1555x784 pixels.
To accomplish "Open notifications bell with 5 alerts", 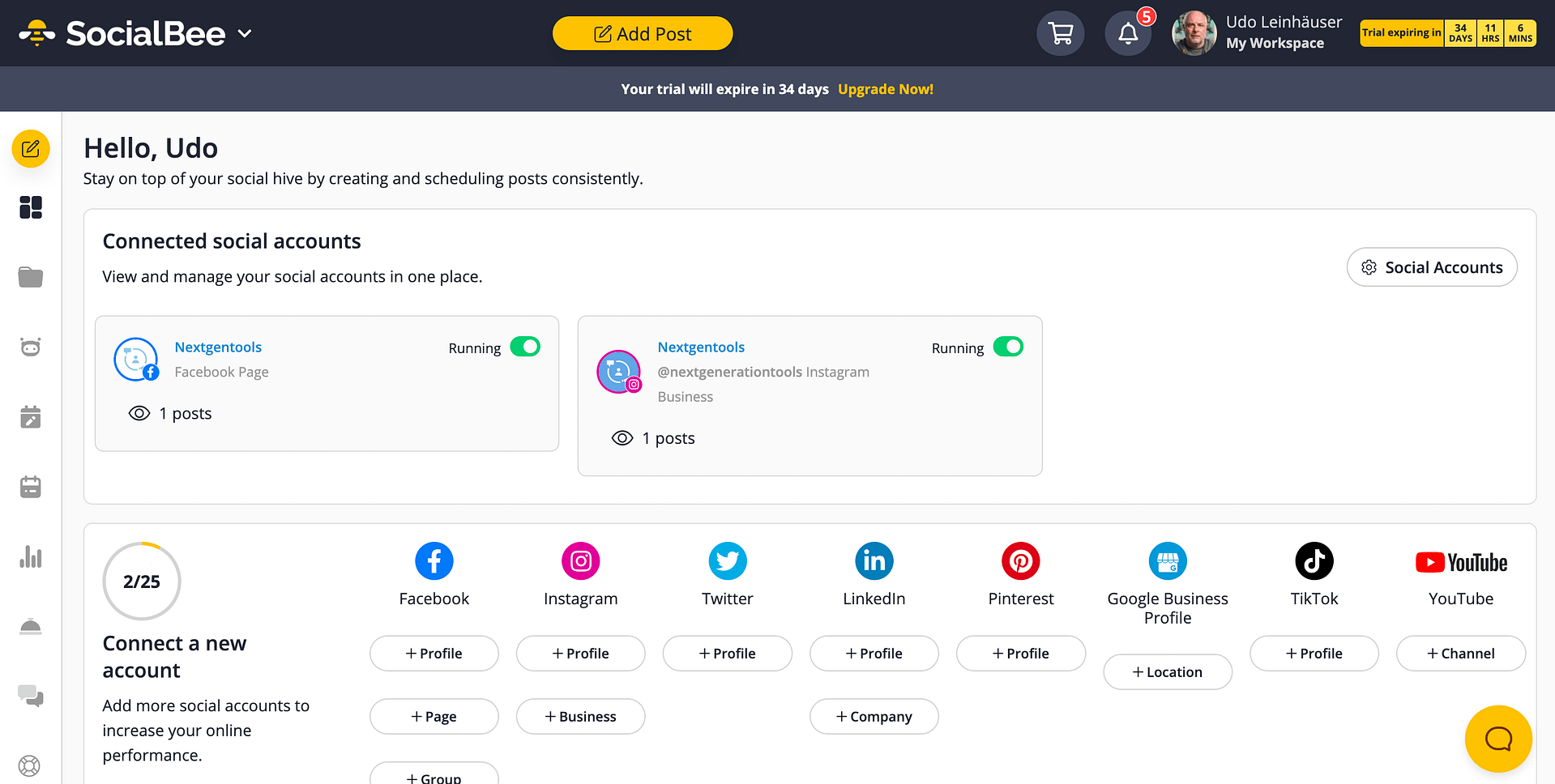I will 1128,33.
